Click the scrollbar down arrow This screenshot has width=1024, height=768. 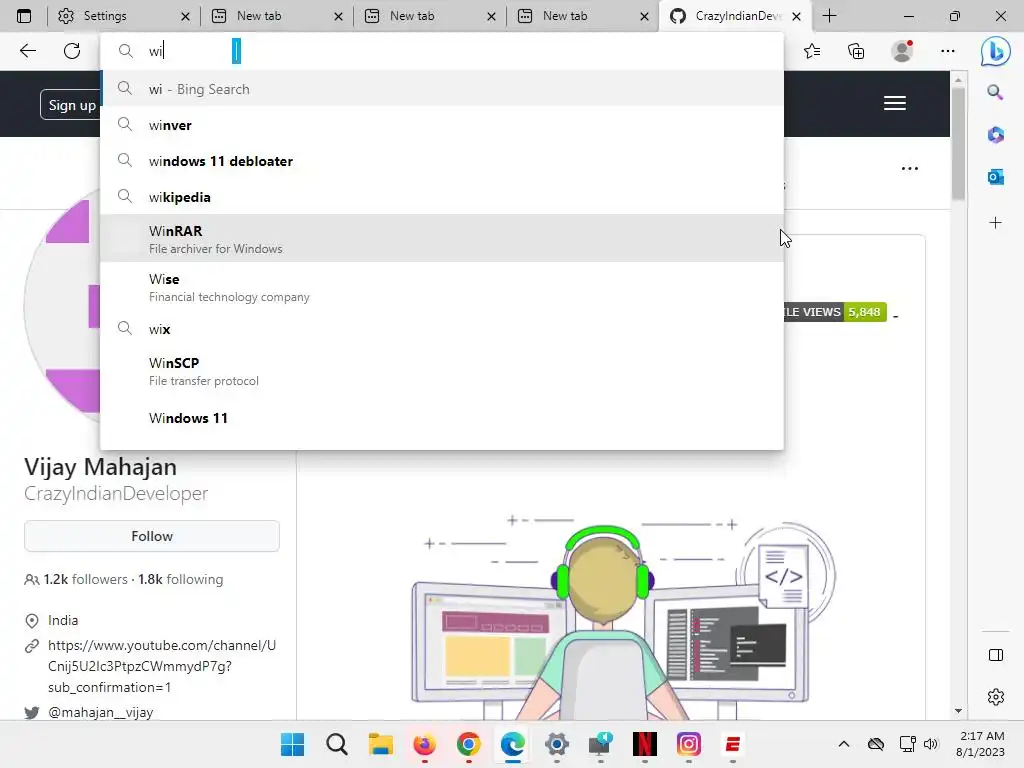click(958, 711)
